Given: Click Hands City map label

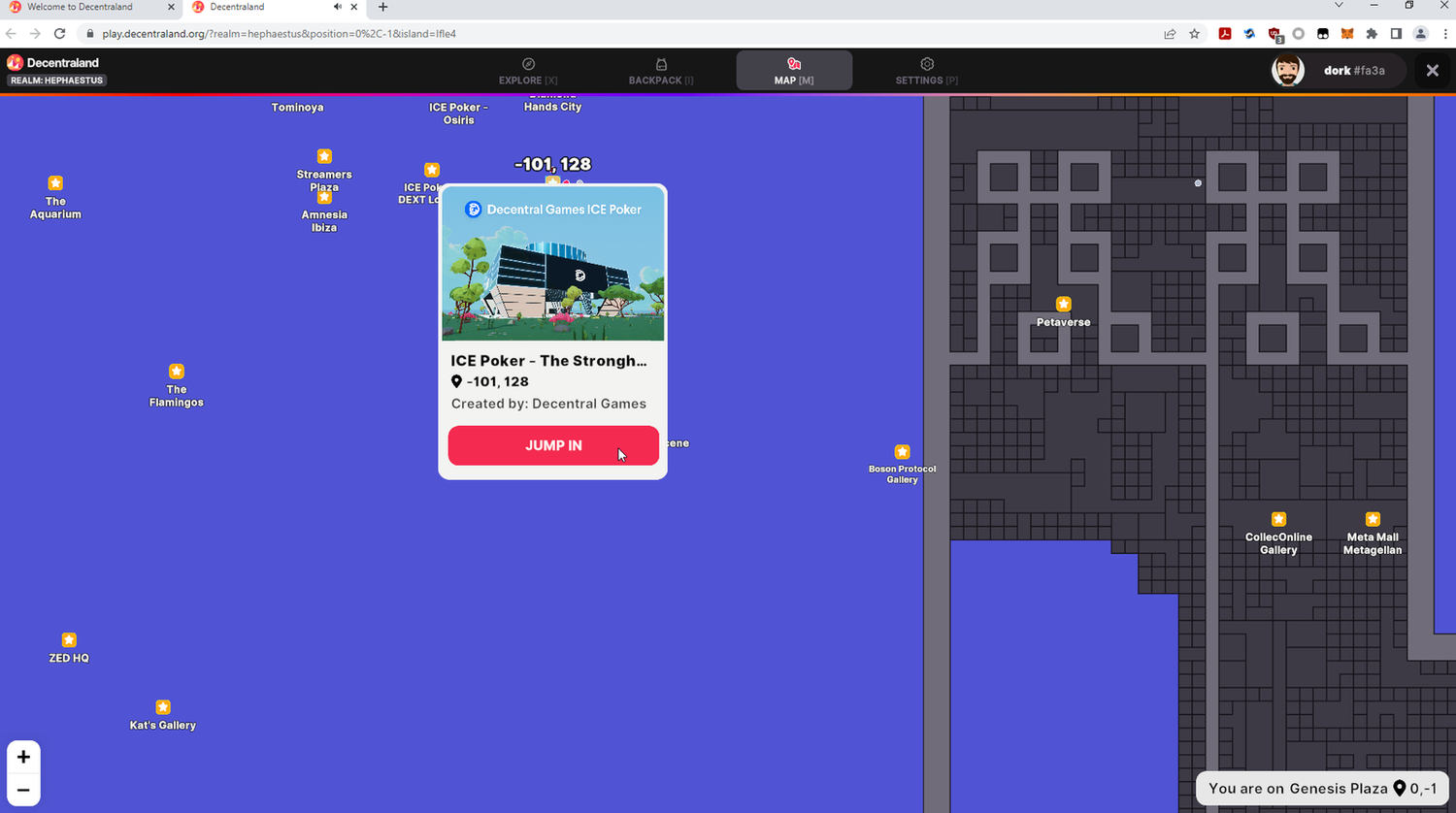Looking at the screenshot, I should (x=552, y=107).
